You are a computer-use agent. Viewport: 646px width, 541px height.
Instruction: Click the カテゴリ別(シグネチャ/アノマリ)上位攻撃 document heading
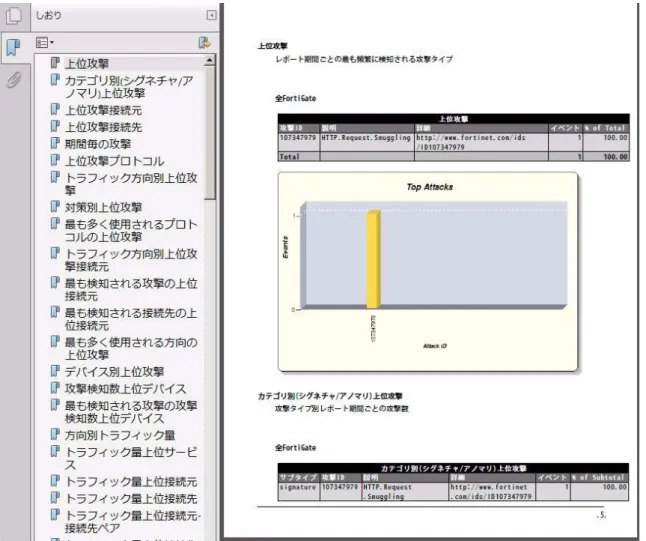(x=330, y=396)
